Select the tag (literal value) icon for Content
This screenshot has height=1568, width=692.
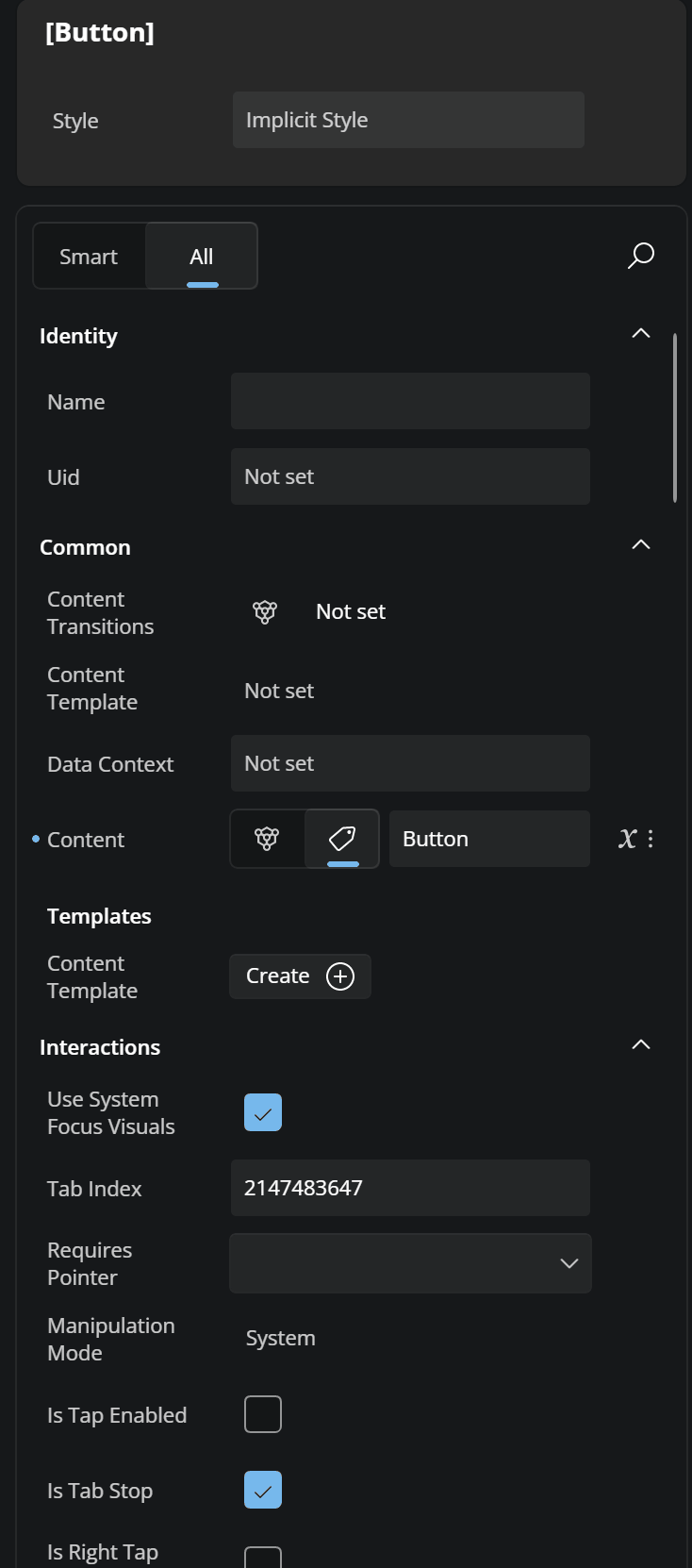[x=341, y=838]
